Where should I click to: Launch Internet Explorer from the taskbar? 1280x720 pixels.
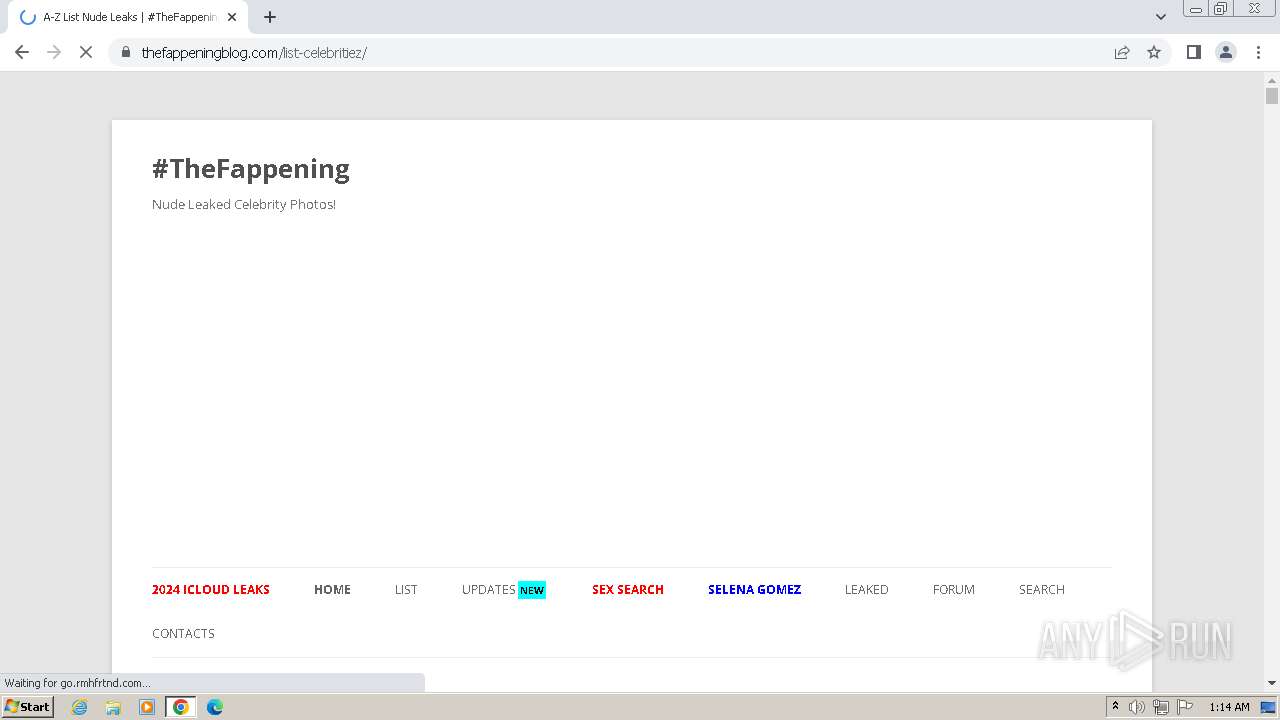pyautogui.click(x=80, y=707)
